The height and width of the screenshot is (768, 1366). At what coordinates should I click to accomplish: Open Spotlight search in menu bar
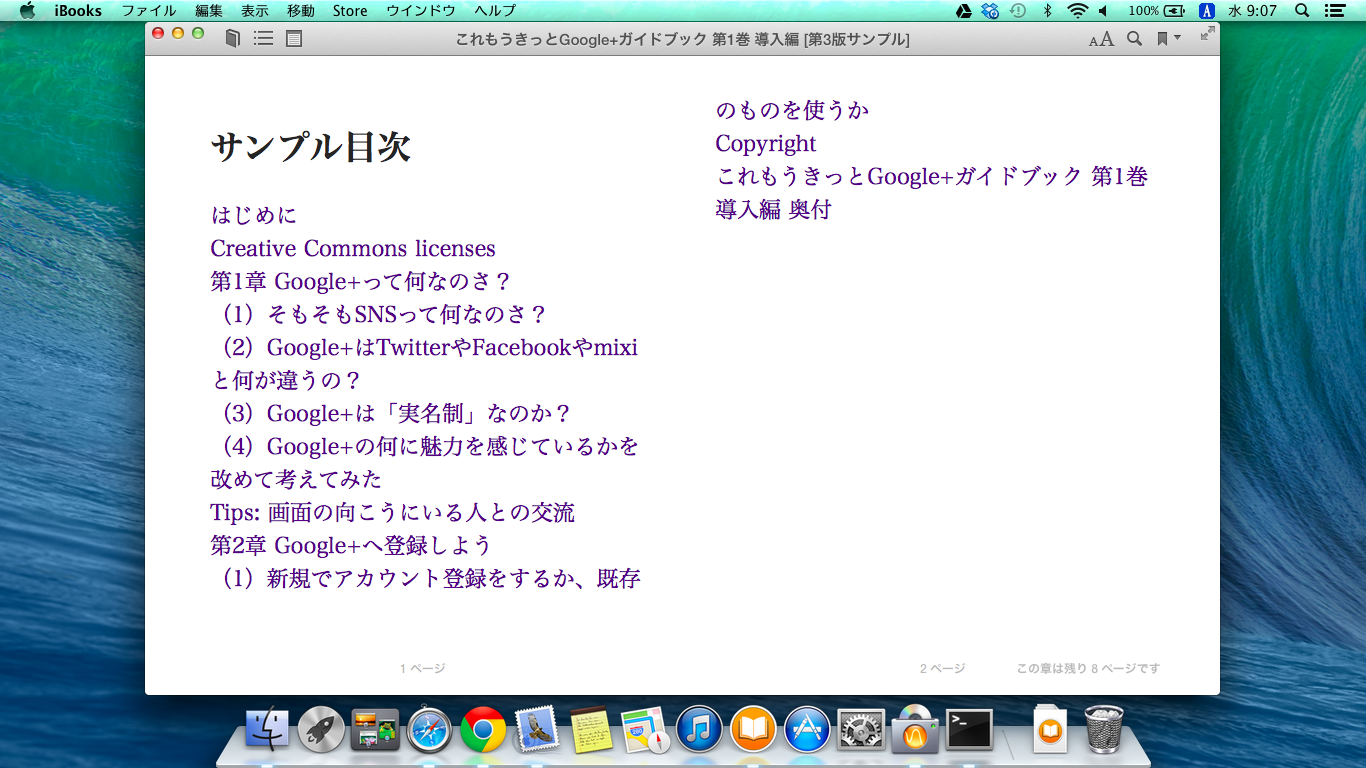1302,11
